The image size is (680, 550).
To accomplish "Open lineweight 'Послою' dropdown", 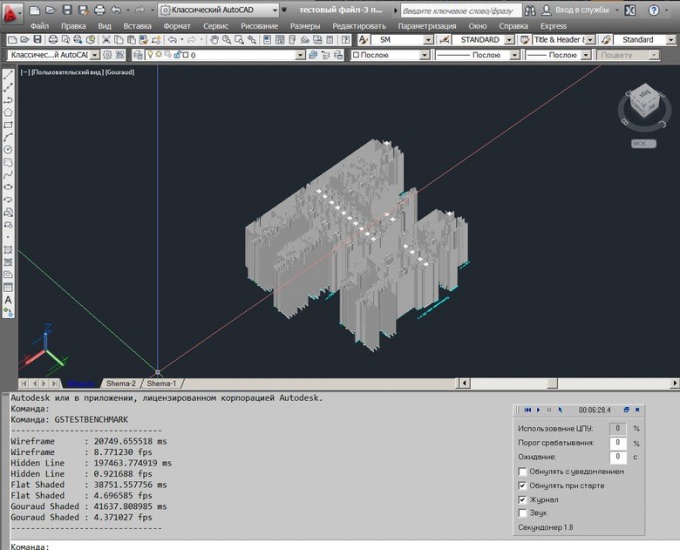I will tap(586, 55).
